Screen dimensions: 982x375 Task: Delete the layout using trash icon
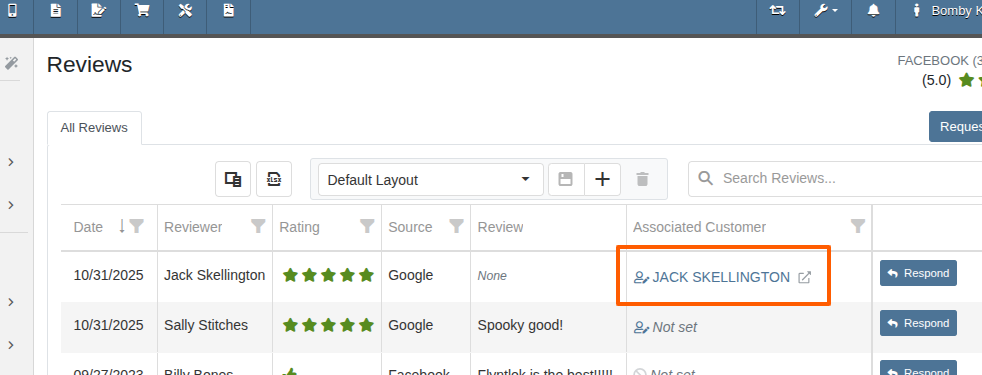coord(642,180)
